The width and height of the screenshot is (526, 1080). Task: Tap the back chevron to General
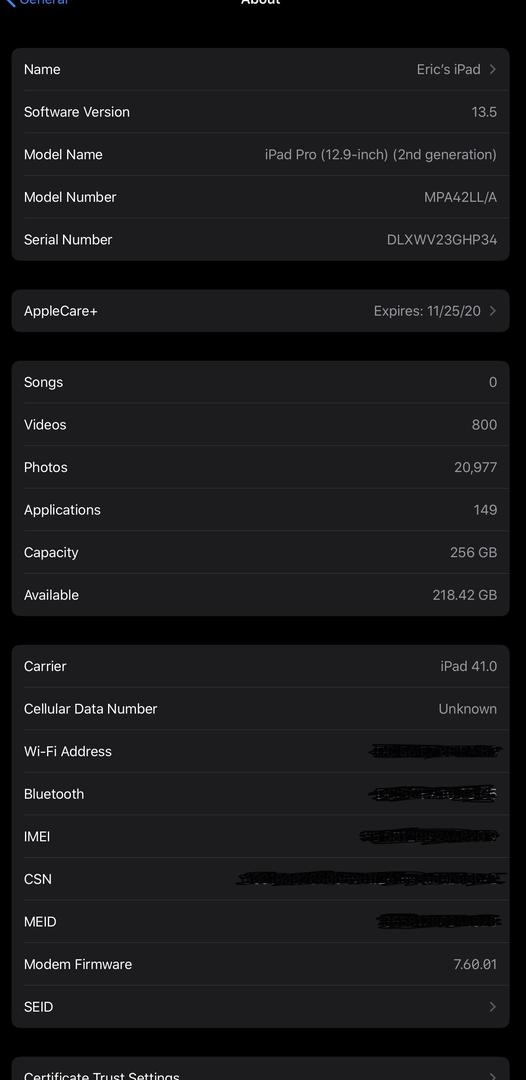coord(10,2)
